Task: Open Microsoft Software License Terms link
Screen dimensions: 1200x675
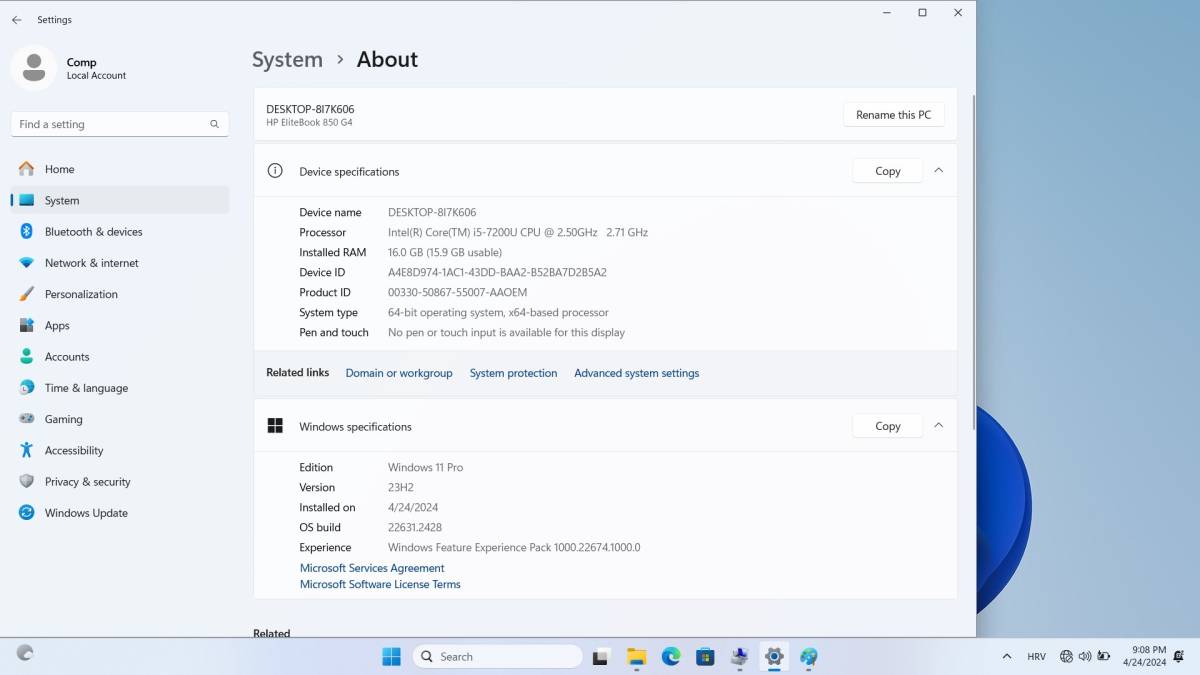Action: coord(380,584)
